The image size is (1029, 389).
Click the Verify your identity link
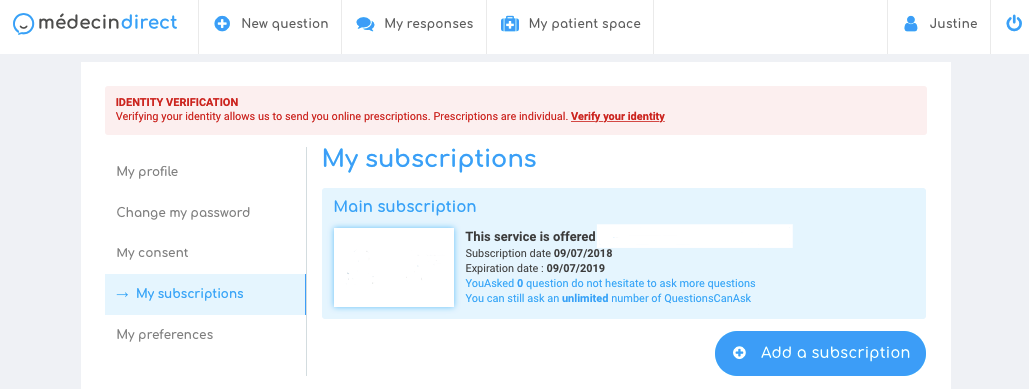click(618, 117)
